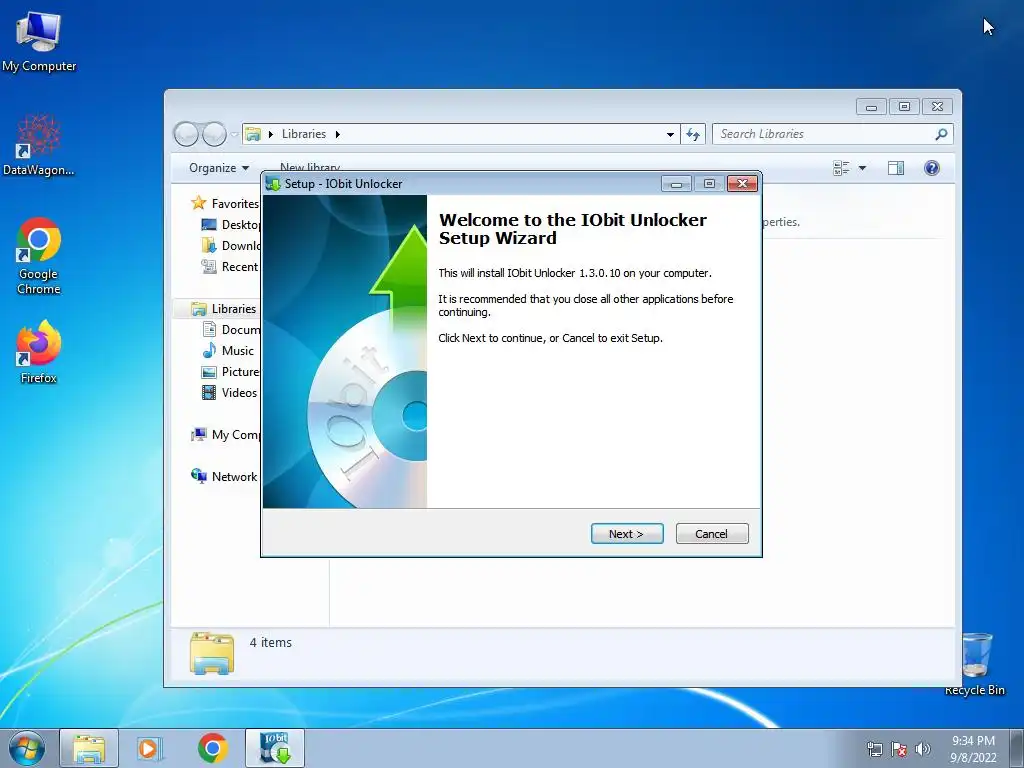Select the DataWagon desktop shortcut

click(x=39, y=144)
